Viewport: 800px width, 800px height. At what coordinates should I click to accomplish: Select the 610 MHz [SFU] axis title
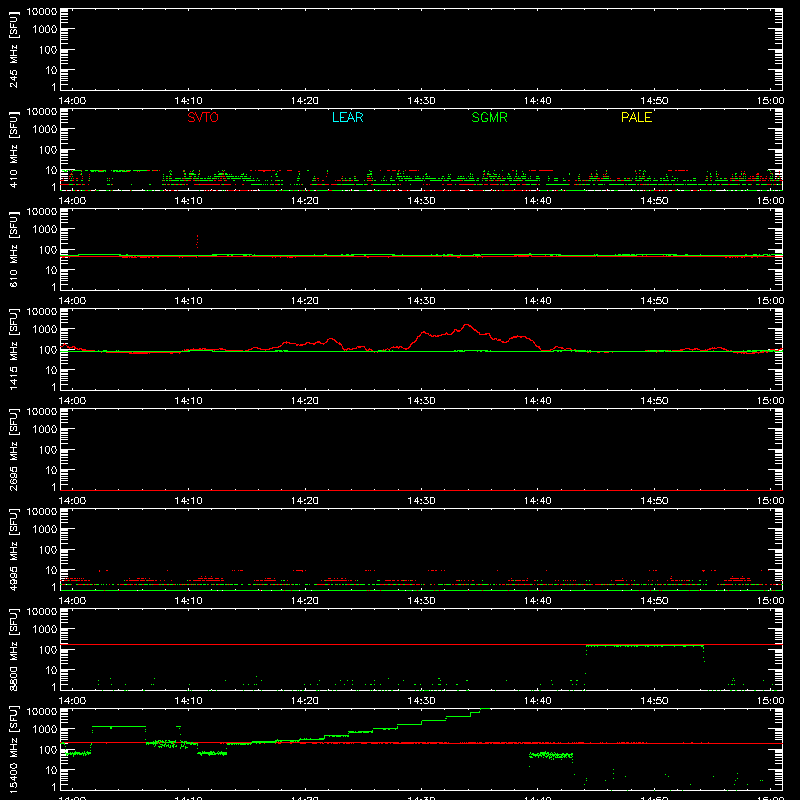[x=14, y=249]
